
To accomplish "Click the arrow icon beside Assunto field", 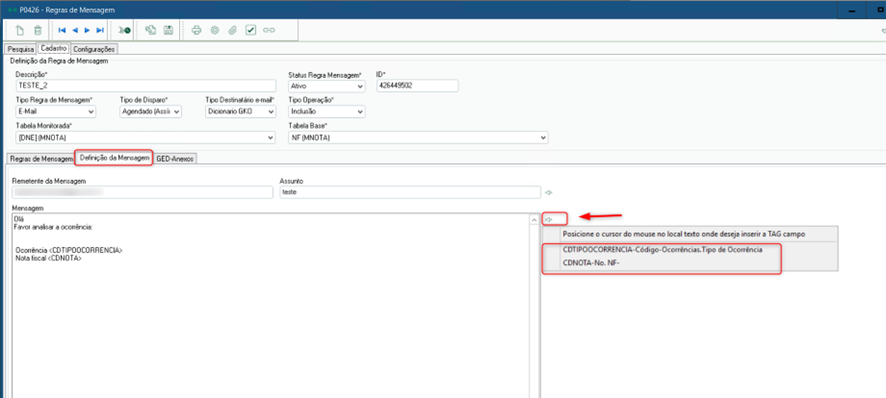I will pyautogui.click(x=548, y=193).
